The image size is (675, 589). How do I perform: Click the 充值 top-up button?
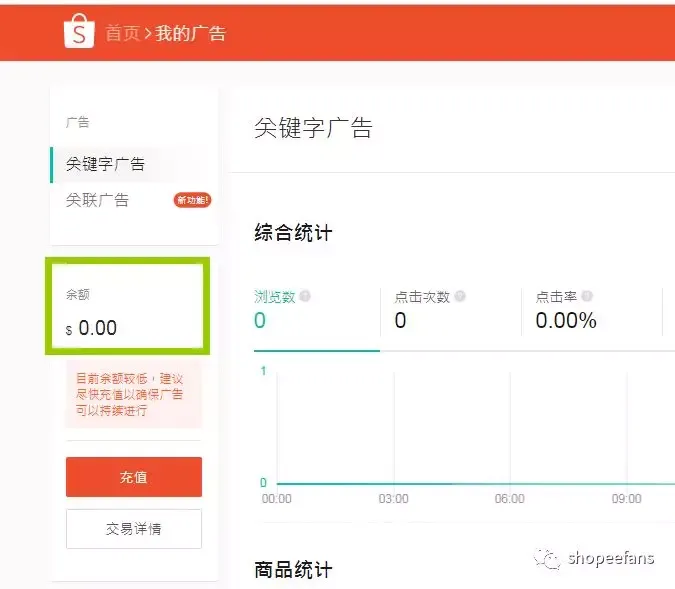134,477
